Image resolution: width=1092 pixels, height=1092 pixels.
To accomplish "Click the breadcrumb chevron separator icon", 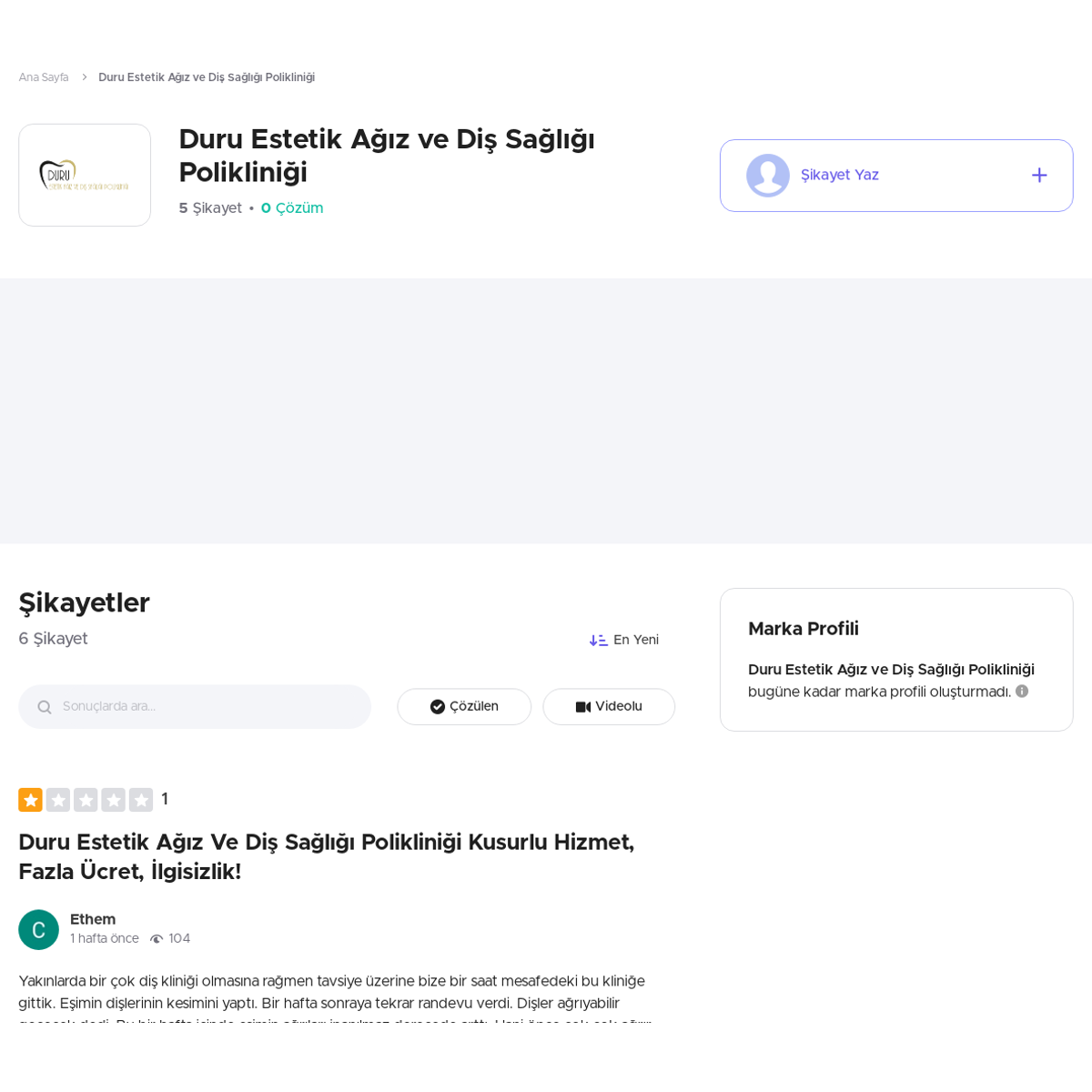I will [x=84, y=77].
